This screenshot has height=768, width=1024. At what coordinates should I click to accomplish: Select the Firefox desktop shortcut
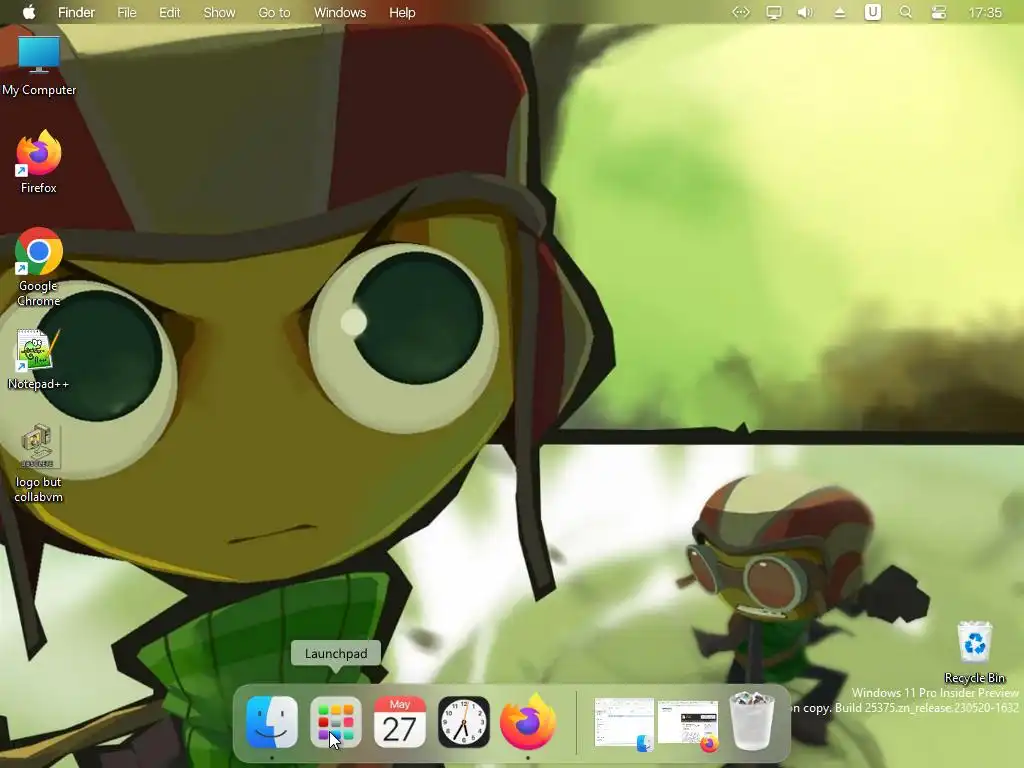(39, 162)
